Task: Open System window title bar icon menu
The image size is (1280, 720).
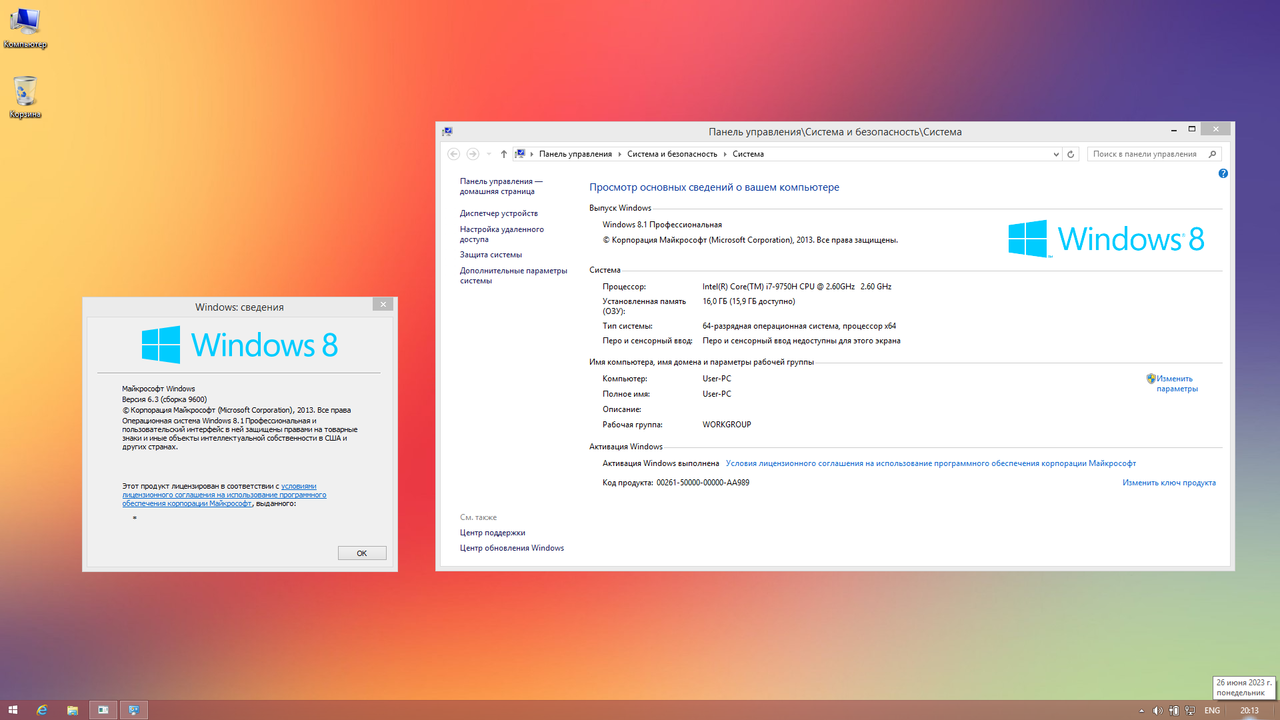Action: pyautogui.click(x=447, y=131)
